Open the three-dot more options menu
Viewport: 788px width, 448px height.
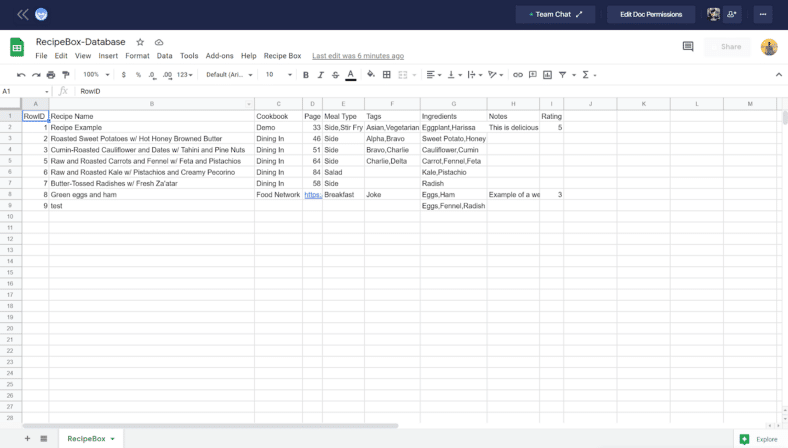763,15
